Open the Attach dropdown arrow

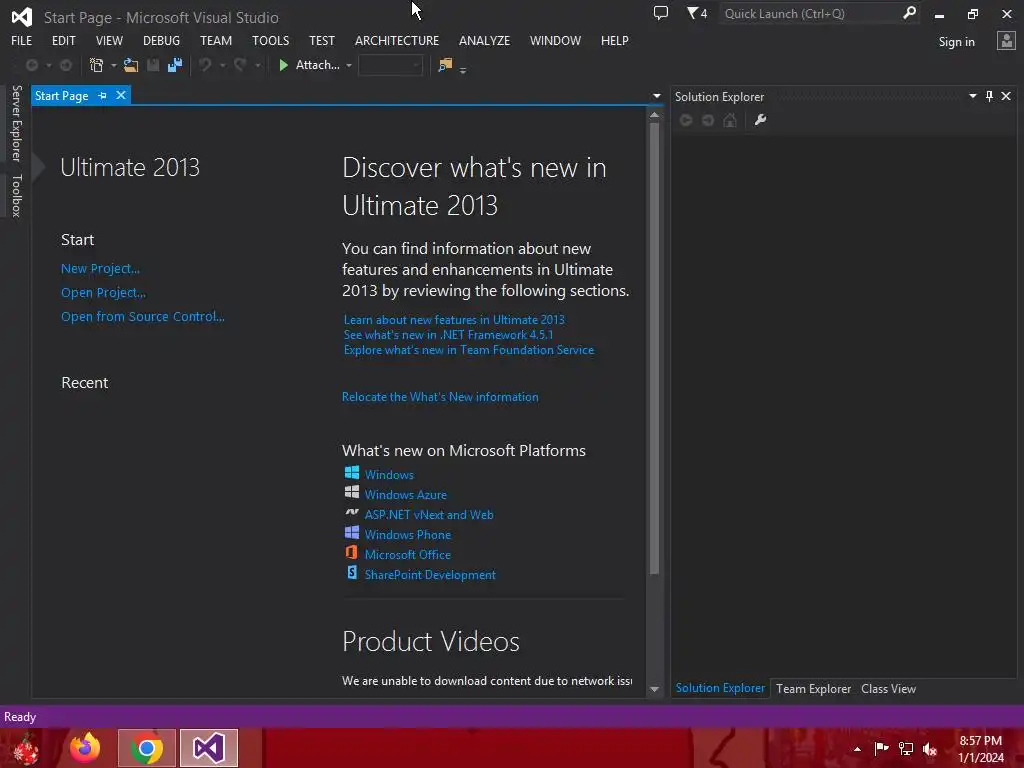(x=349, y=65)
